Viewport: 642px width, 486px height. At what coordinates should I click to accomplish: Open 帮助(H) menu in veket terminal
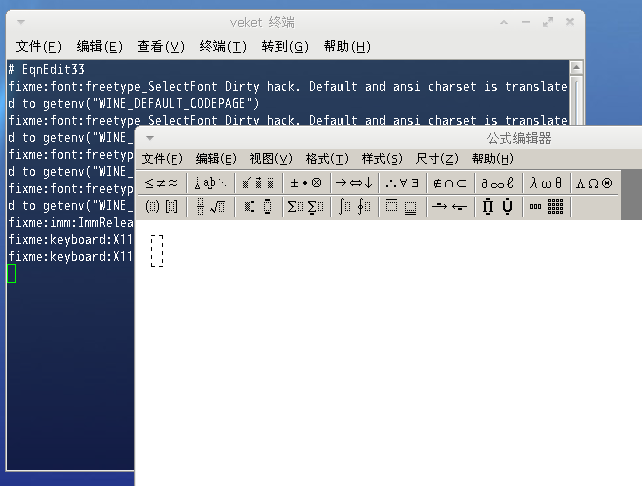point(347,47)
